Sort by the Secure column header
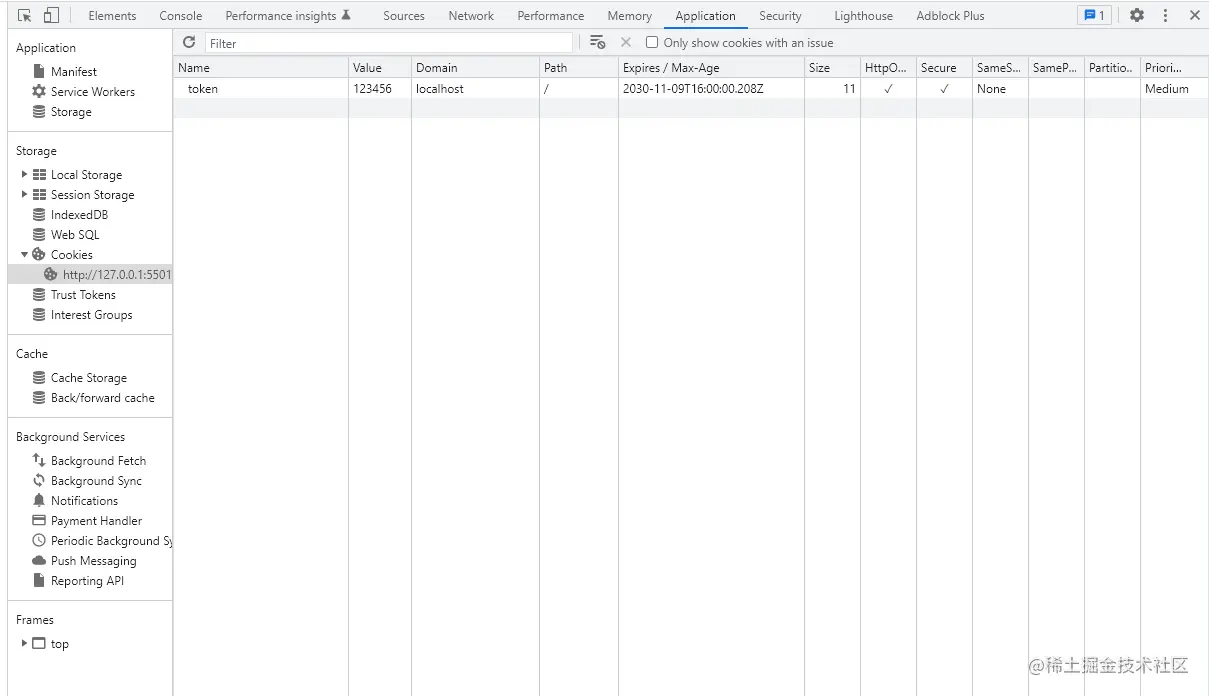 944,68
